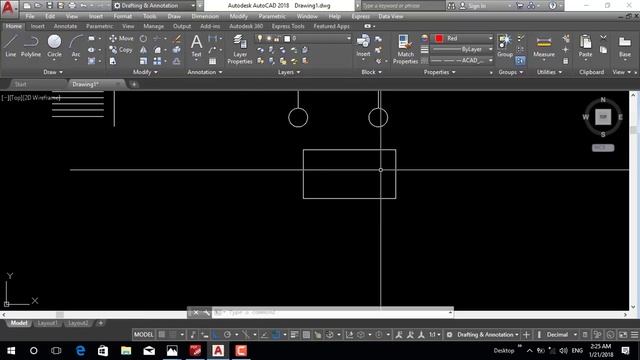The height and width of the screenshot is (360, 640).
Task: Insert a Table from Annotation panel
Action: tap(213, 61)
